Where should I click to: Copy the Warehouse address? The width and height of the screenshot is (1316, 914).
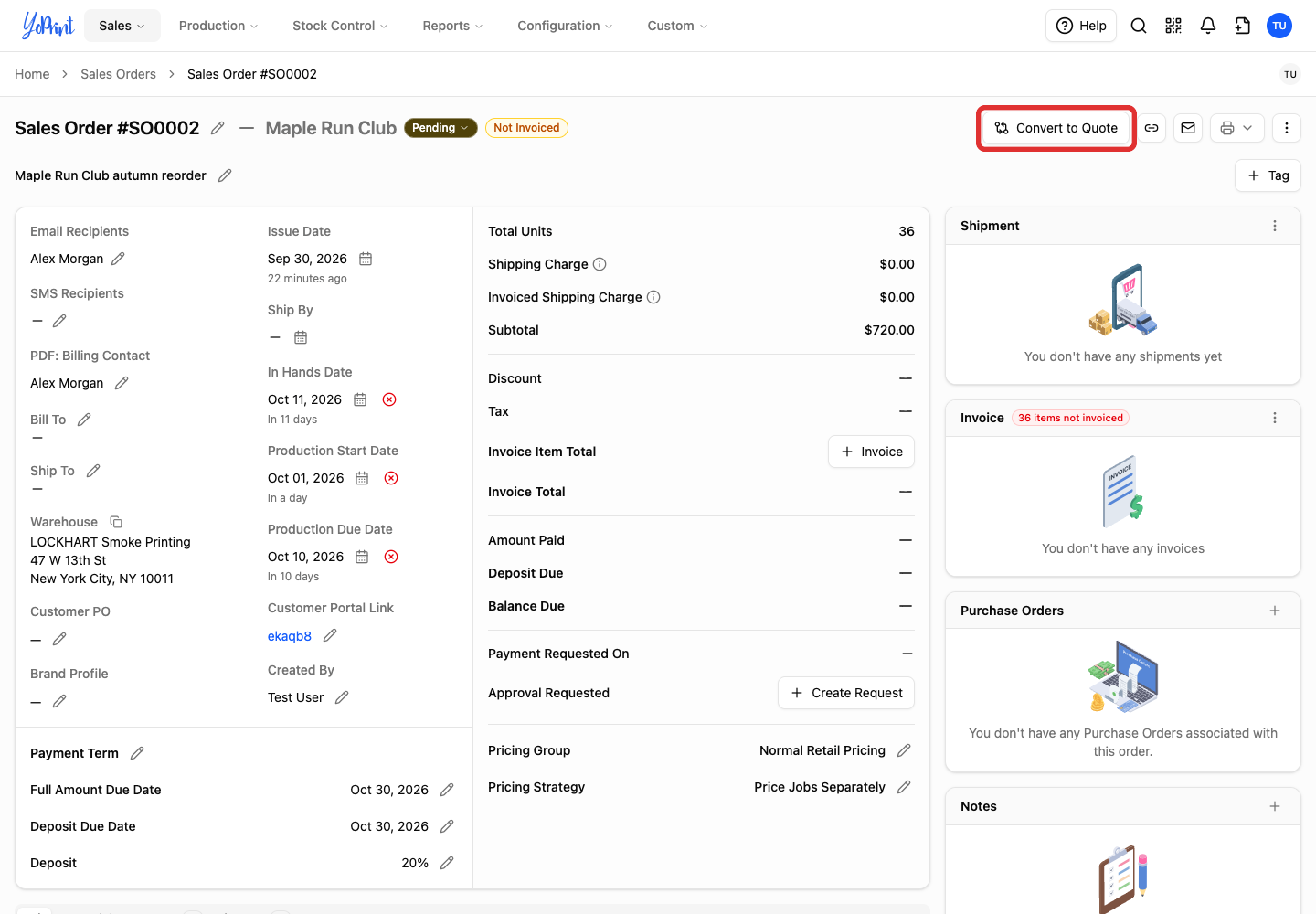point(116,522)
